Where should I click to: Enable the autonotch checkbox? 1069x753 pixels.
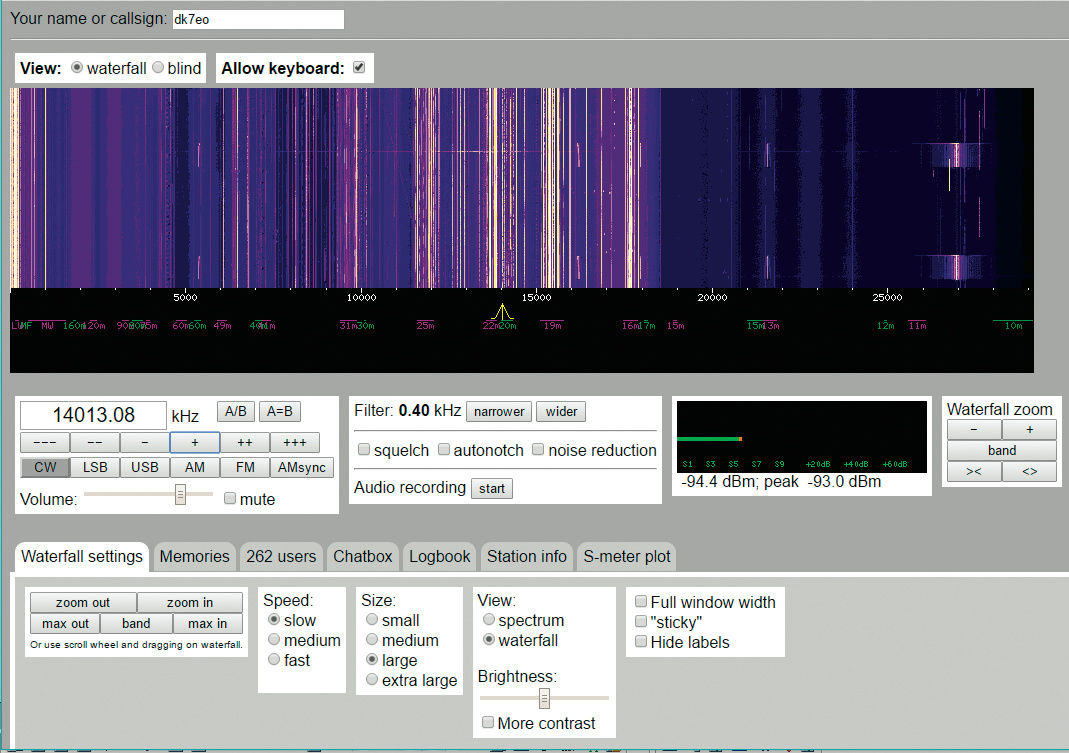(x=444, y=450)
